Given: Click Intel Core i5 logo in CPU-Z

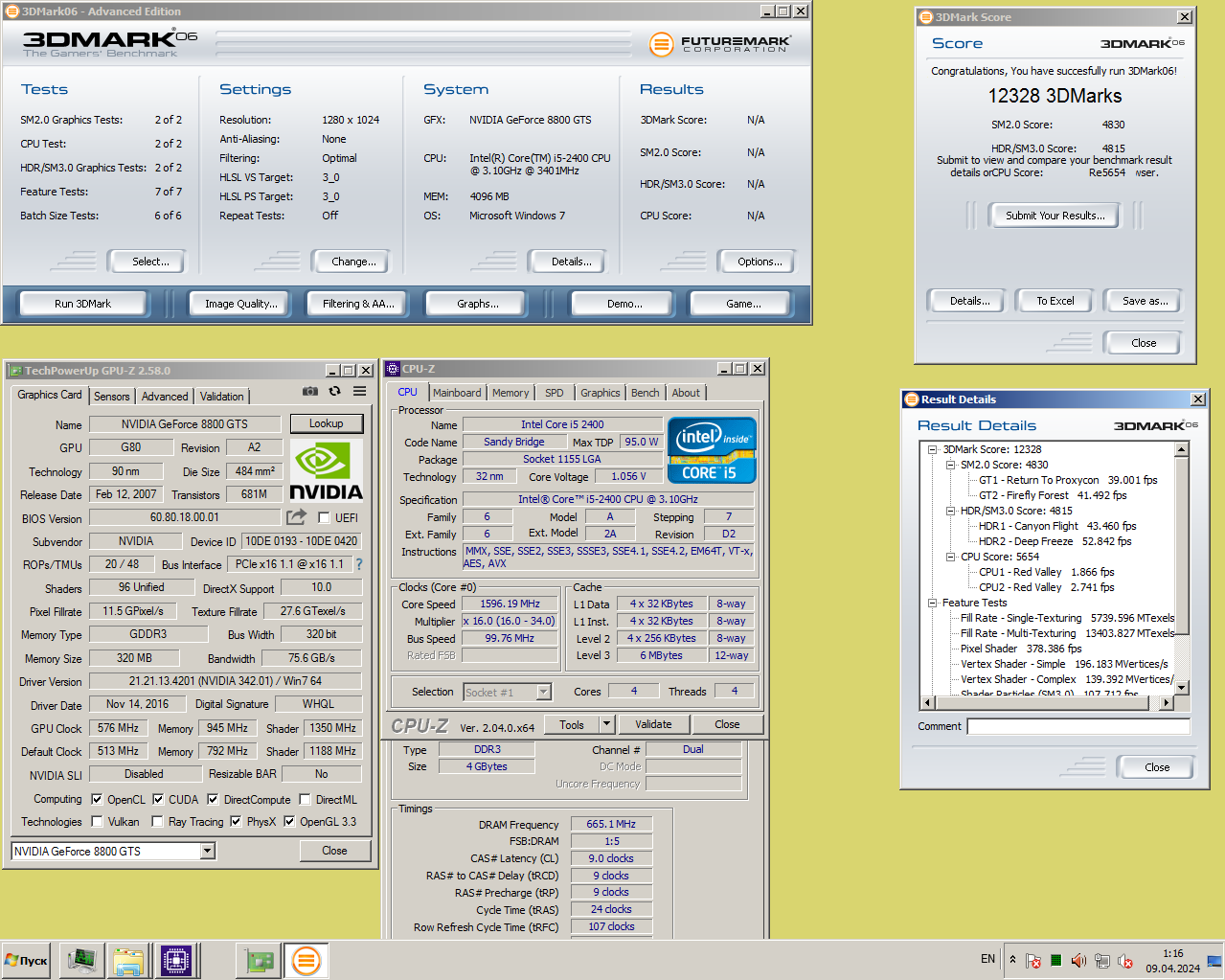Looking at the screenshot, I should pyautogui.click(x=712, y=450).
